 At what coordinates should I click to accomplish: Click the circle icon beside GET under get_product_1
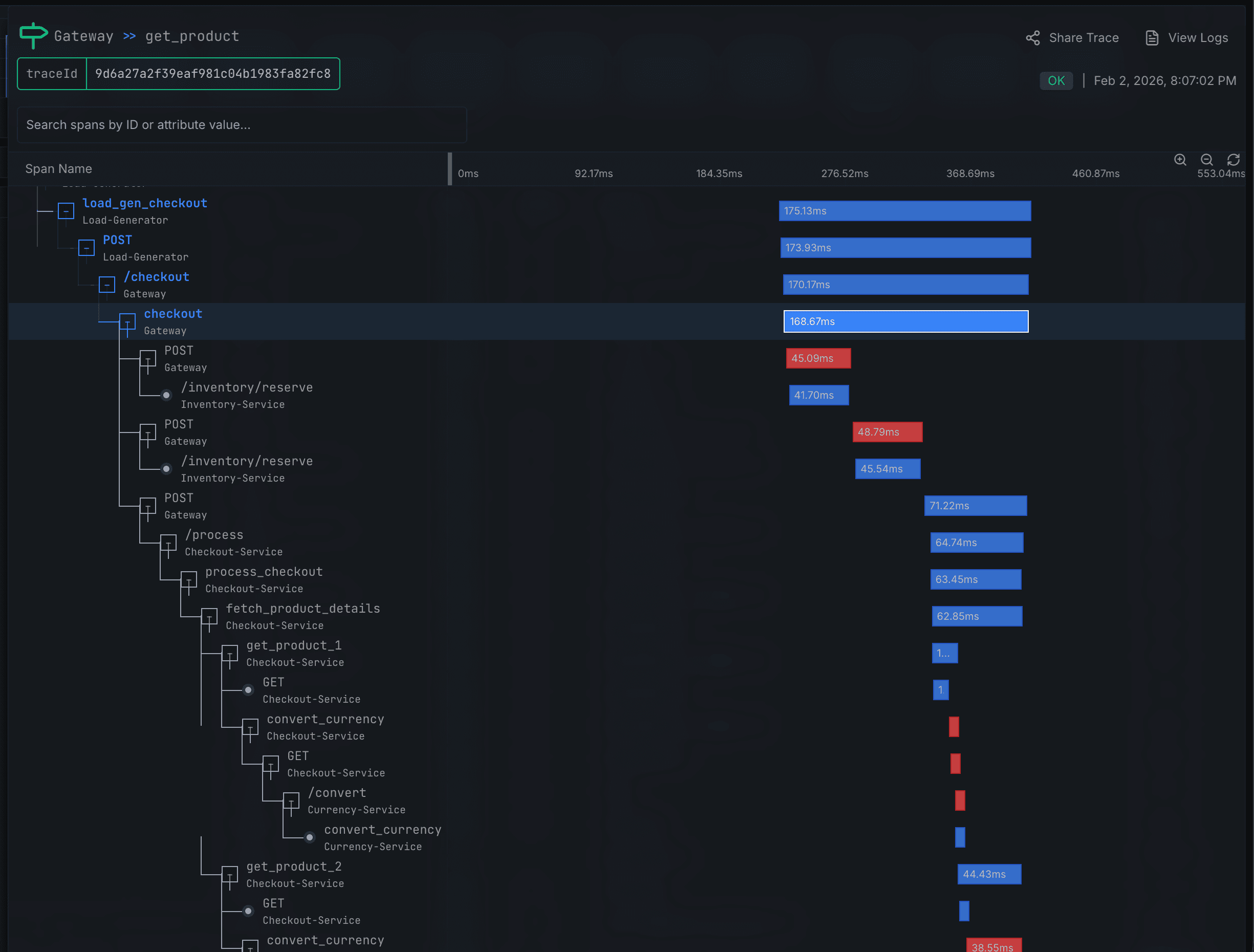point(248,690)
